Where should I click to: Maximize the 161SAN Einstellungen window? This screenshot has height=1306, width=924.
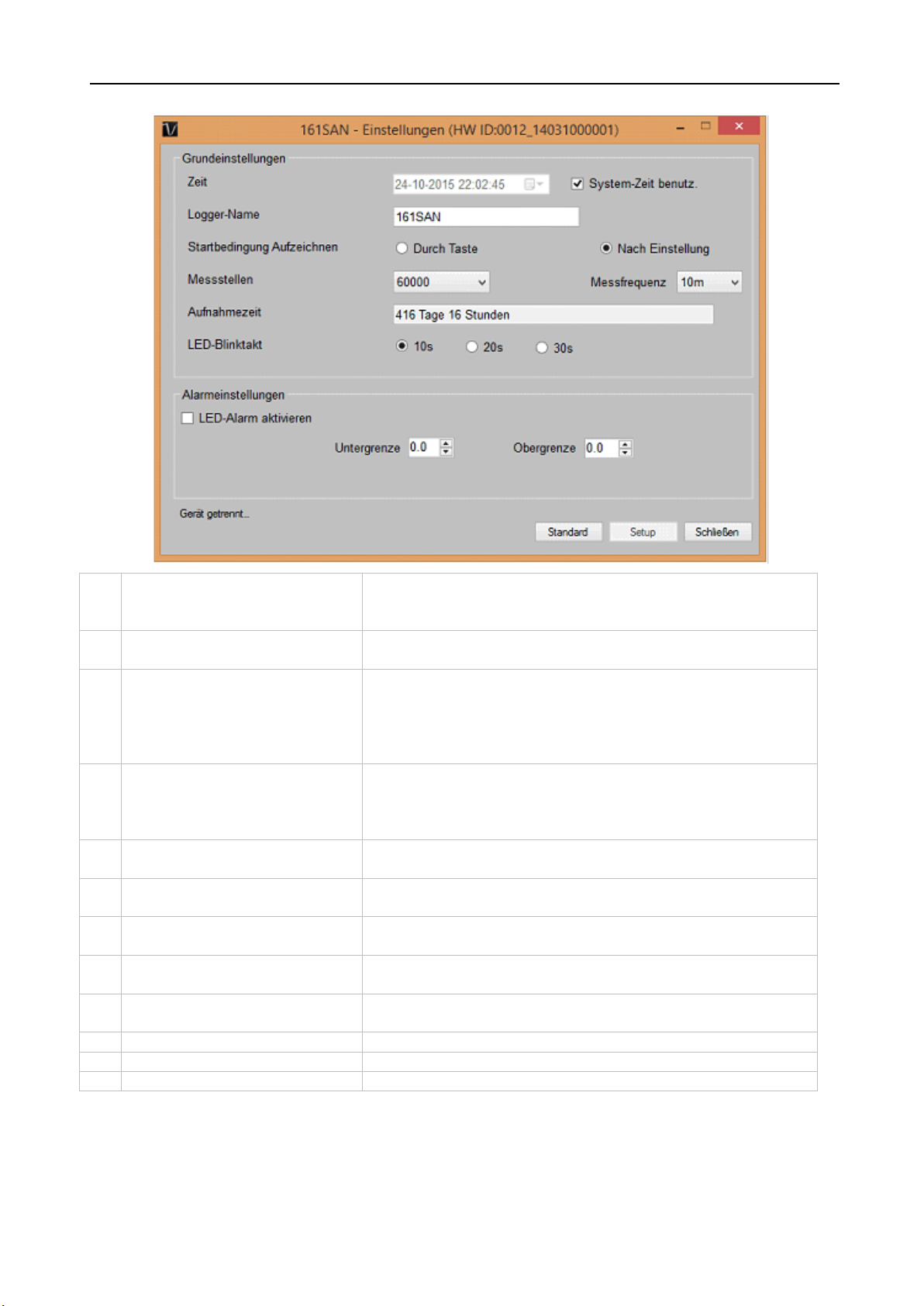click(x=705, y=126)
